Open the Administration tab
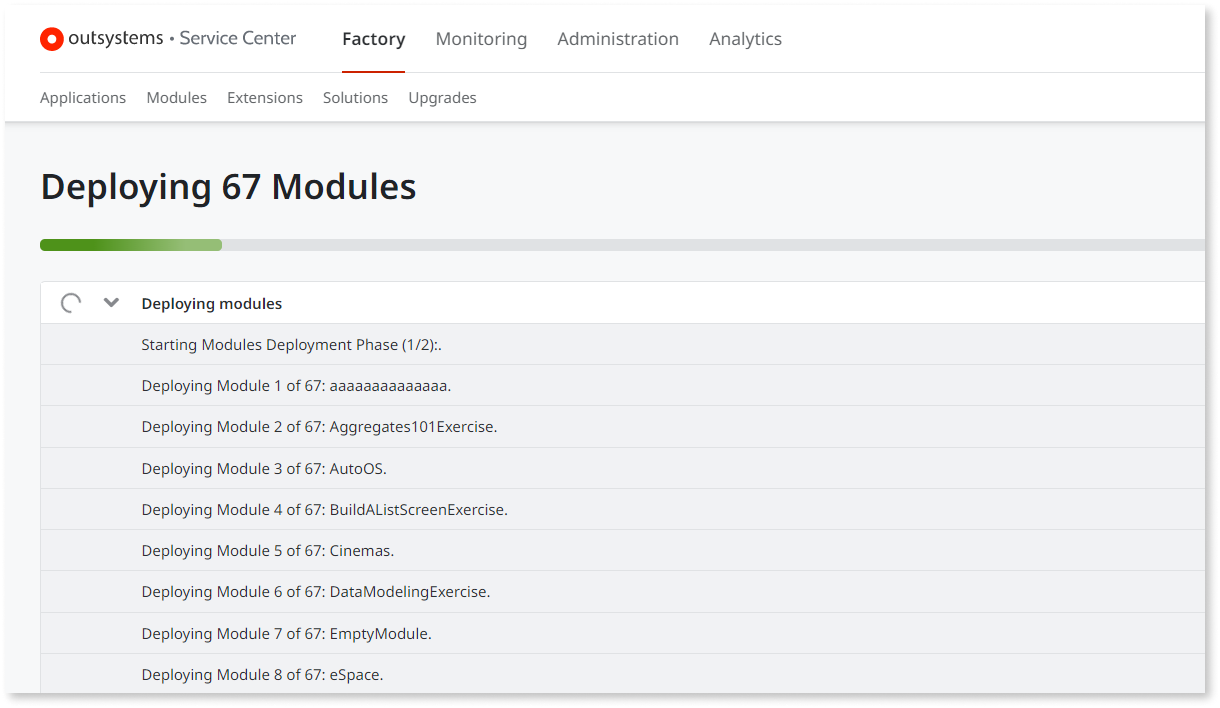This screenshot has width=1220, height=708. coord(618,39)
